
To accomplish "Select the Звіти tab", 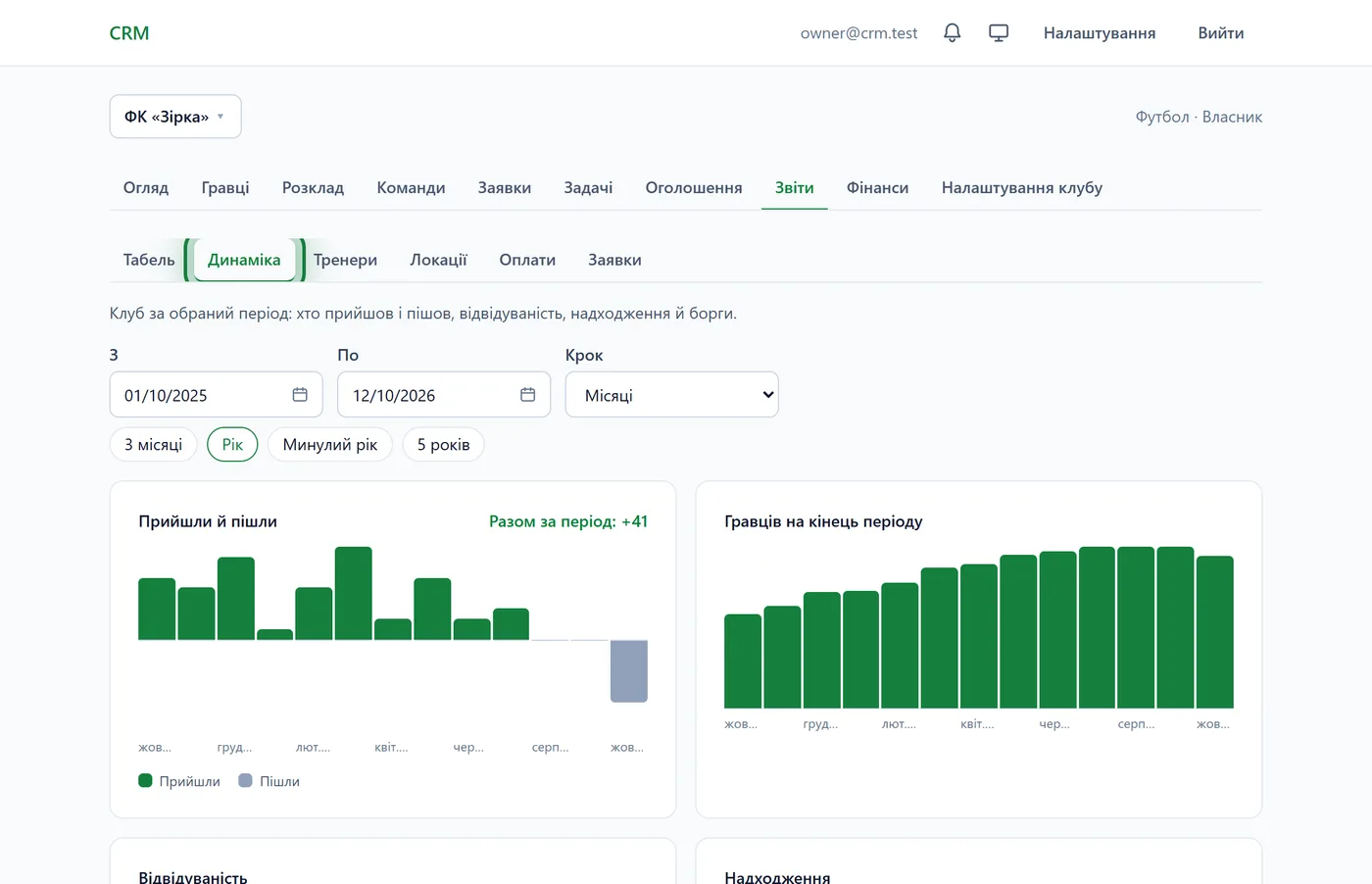I will coord(795,187).
